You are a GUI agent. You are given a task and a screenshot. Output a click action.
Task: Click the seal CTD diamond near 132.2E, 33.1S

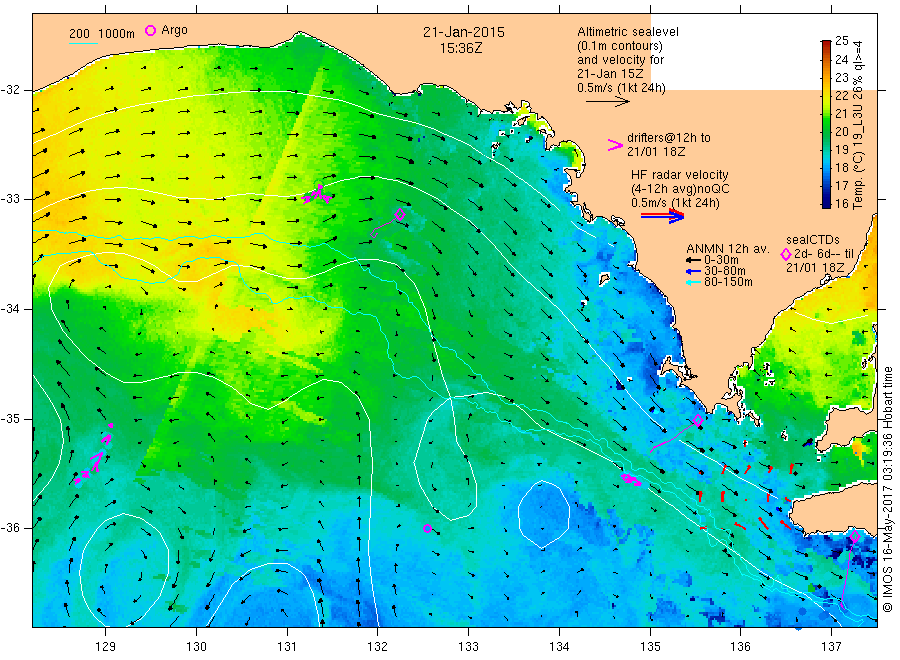(400, 215)
